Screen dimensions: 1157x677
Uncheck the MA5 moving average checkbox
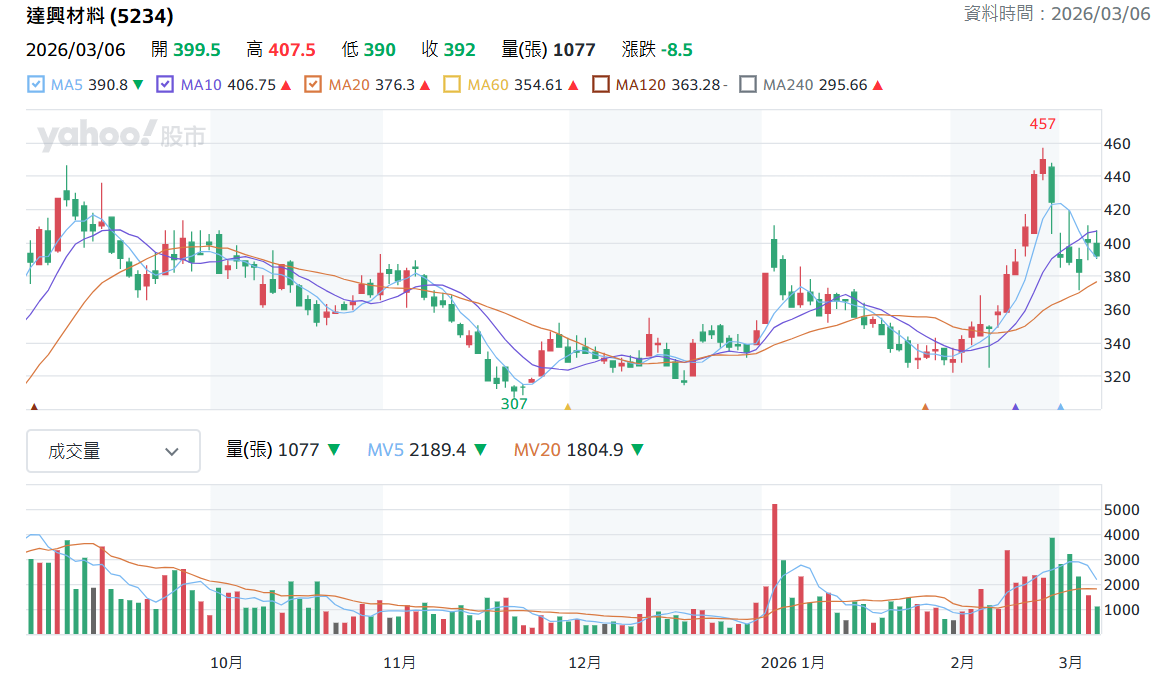(x=35, y=84)
